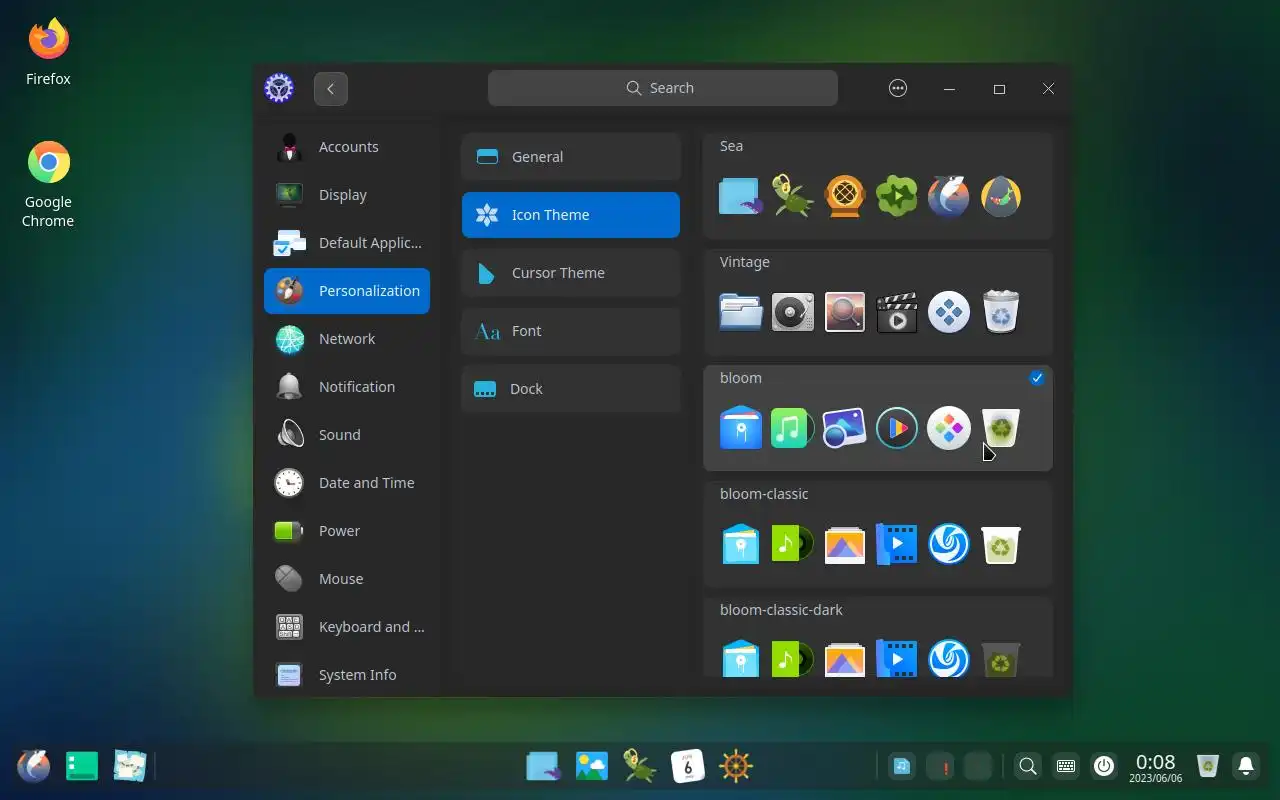The width and height of the screenshot is (1280, 800).
Task: Select the Vintage theme label
Action: pos(745,262)
